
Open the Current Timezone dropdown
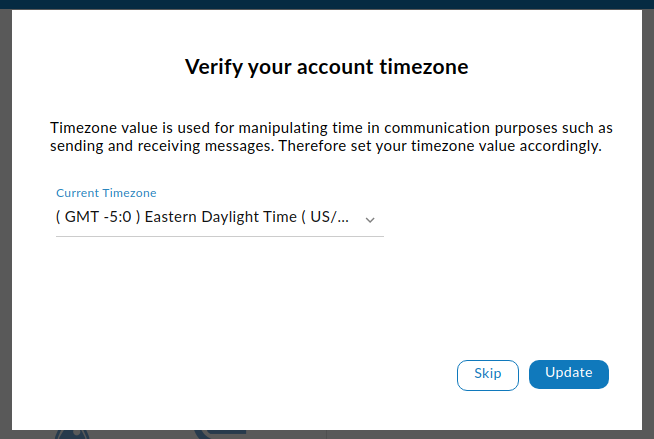(x=220, y=217)
